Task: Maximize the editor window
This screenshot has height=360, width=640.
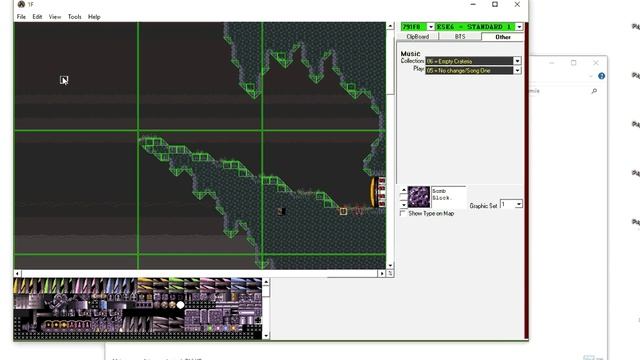Action: pos(495,4)
